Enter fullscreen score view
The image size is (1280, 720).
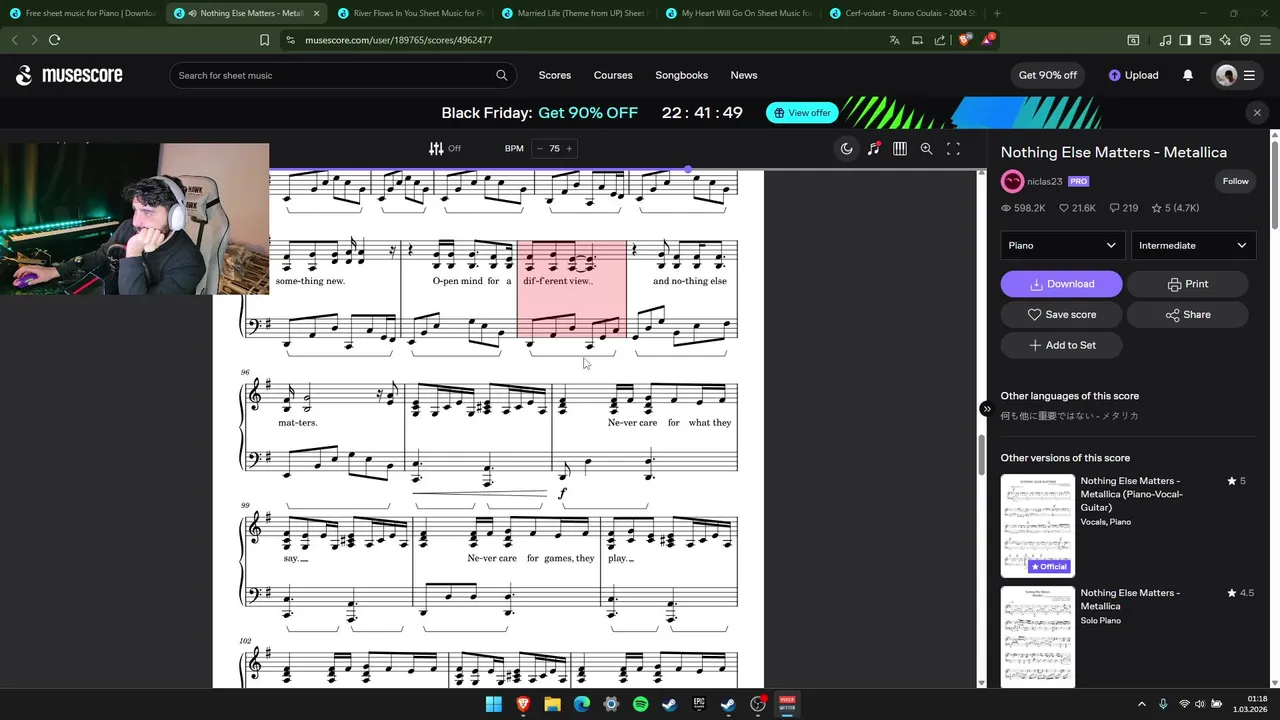[954, 148]
